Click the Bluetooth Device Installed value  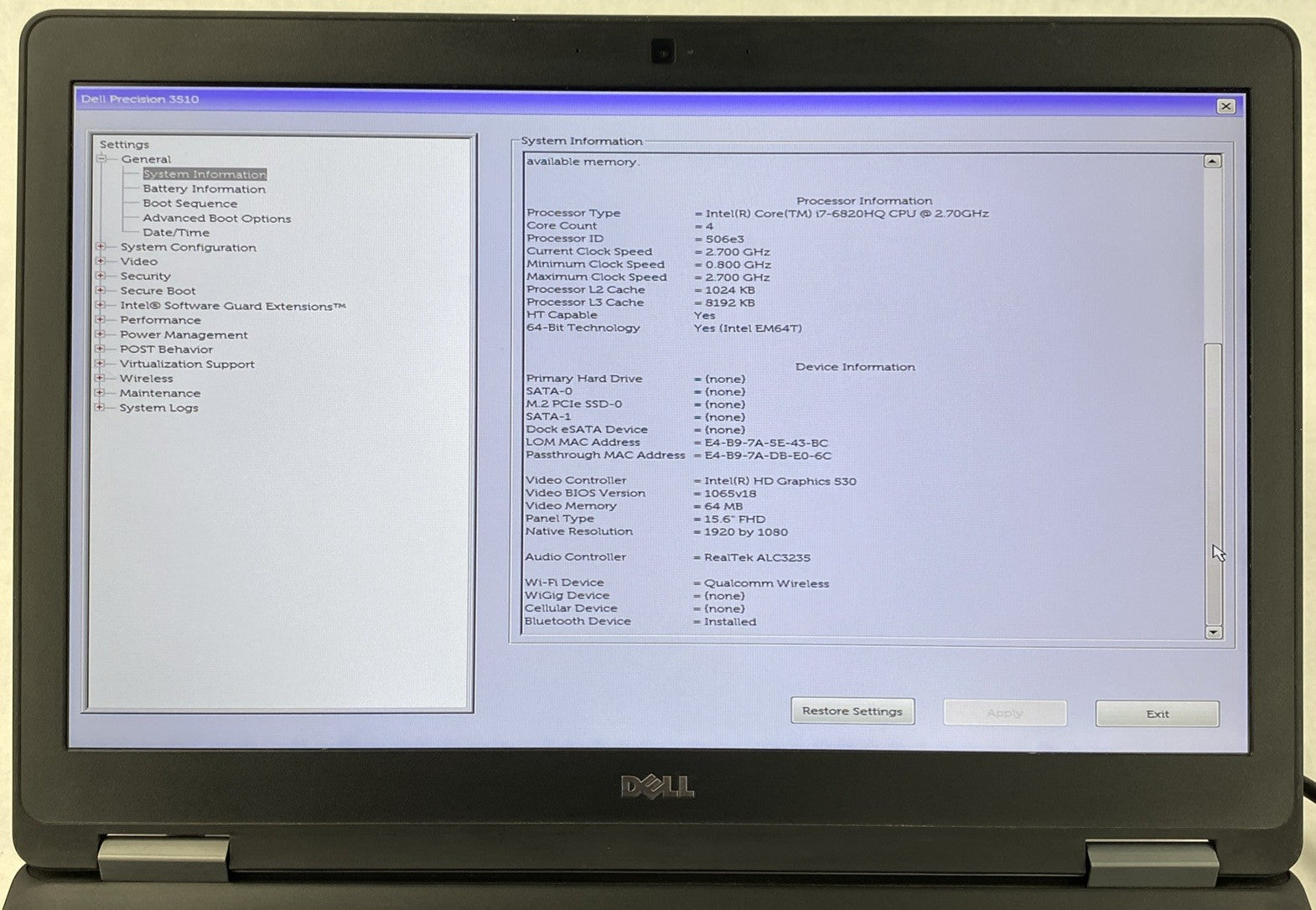tap(729, 622)
